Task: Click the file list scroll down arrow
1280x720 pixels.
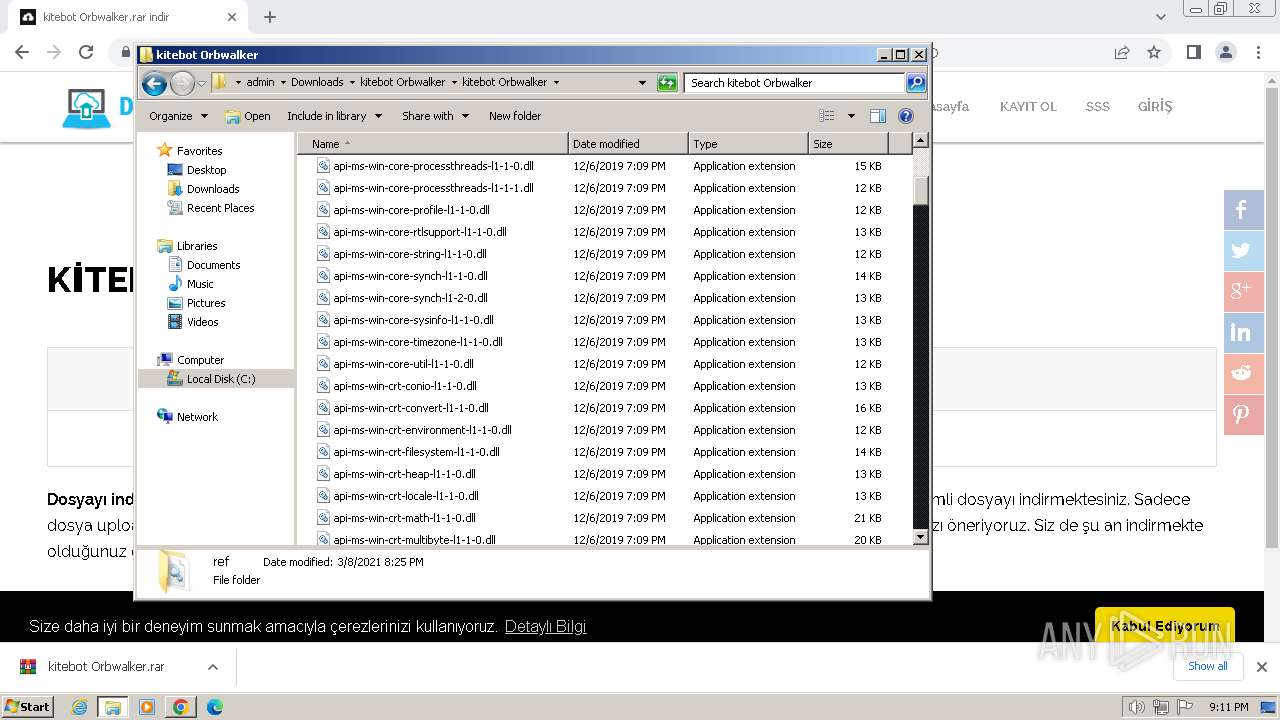Action: tap(921, 538)
